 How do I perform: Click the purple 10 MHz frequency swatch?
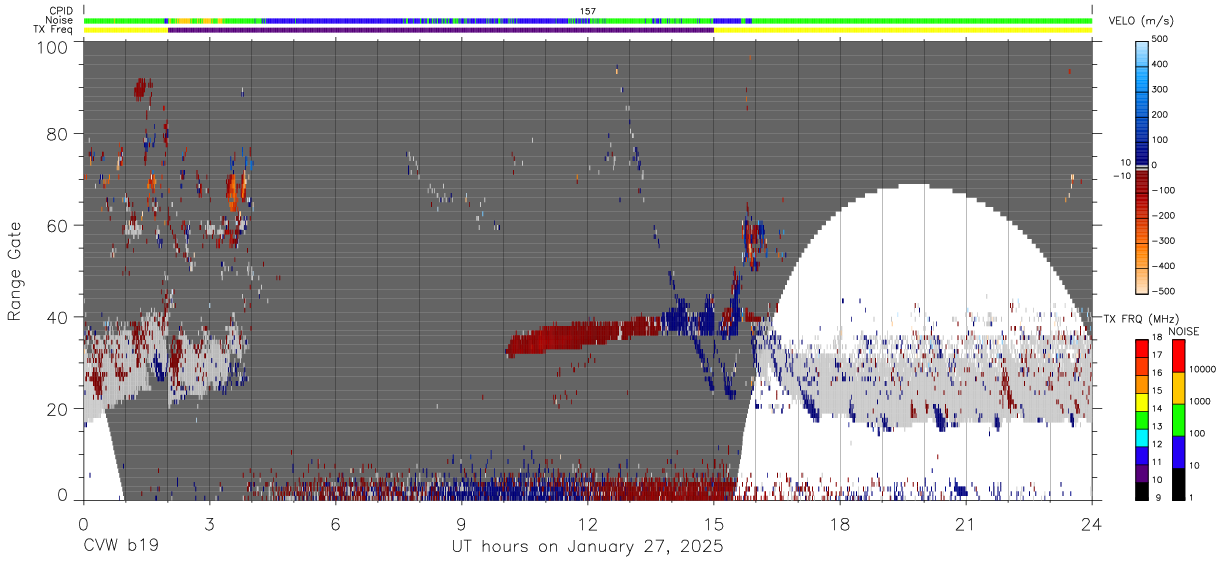[1141, 474]
